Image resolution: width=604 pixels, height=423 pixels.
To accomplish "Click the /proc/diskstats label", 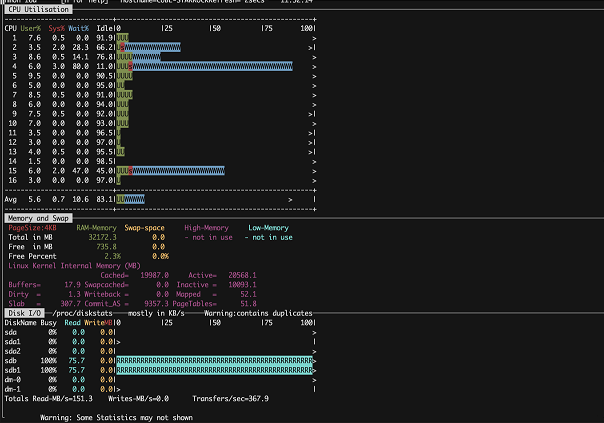I will coord(82,313).
